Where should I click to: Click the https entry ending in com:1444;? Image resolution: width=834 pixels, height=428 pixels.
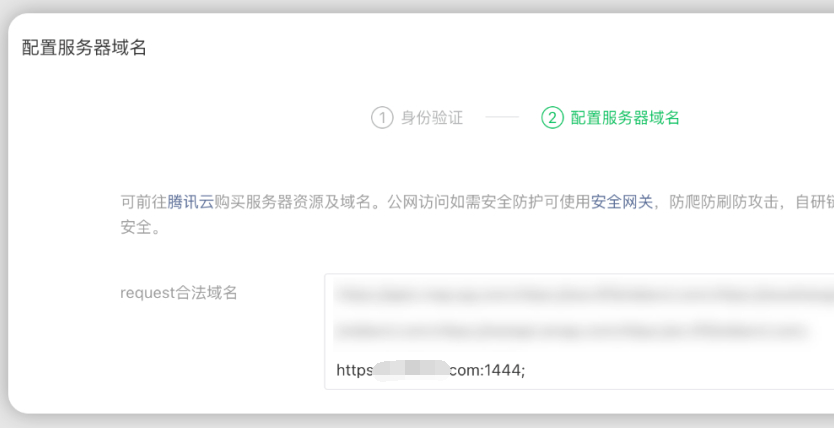430,370
